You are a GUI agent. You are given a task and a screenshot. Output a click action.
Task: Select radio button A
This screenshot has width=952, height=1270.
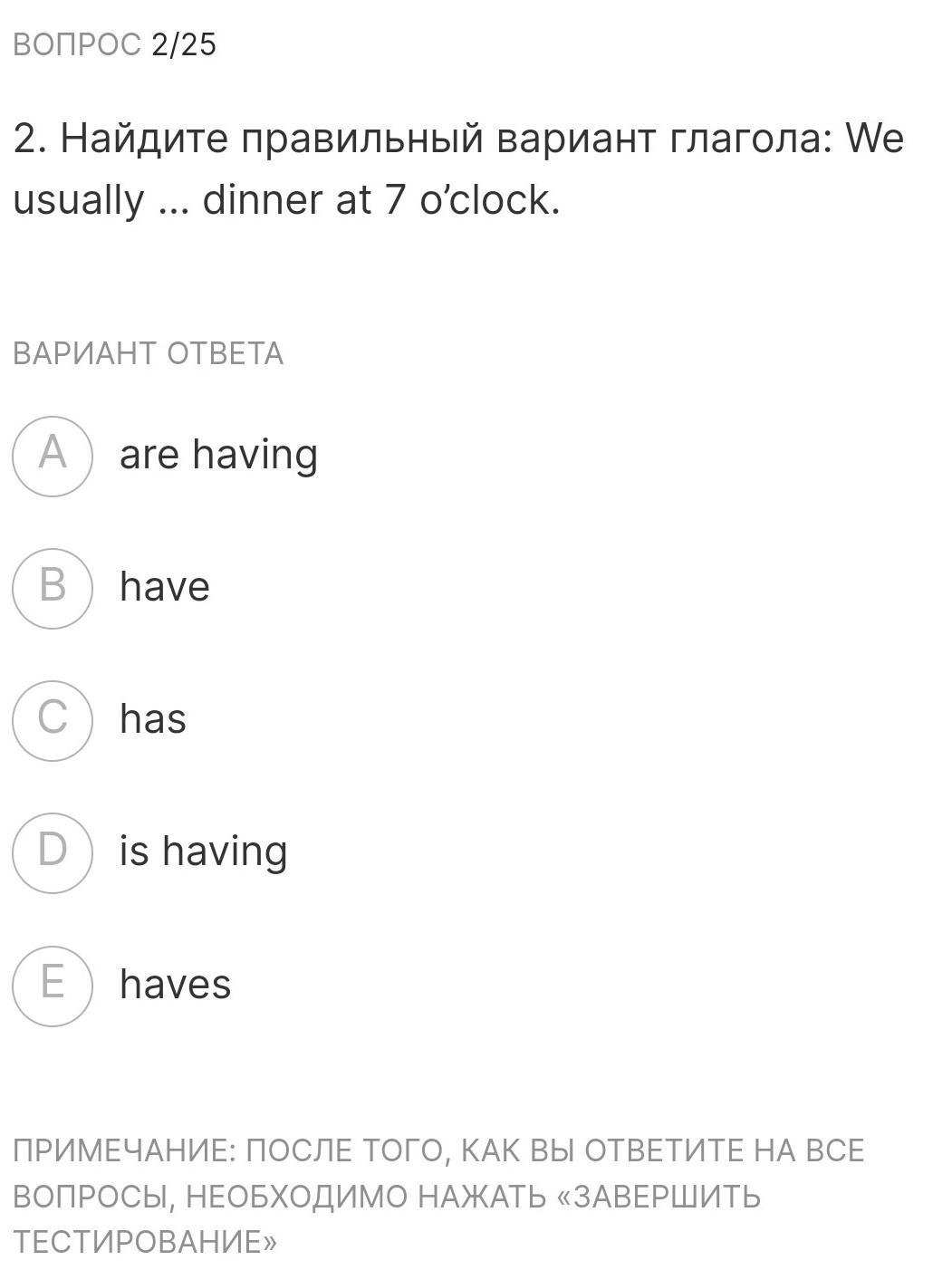[53, 456]
